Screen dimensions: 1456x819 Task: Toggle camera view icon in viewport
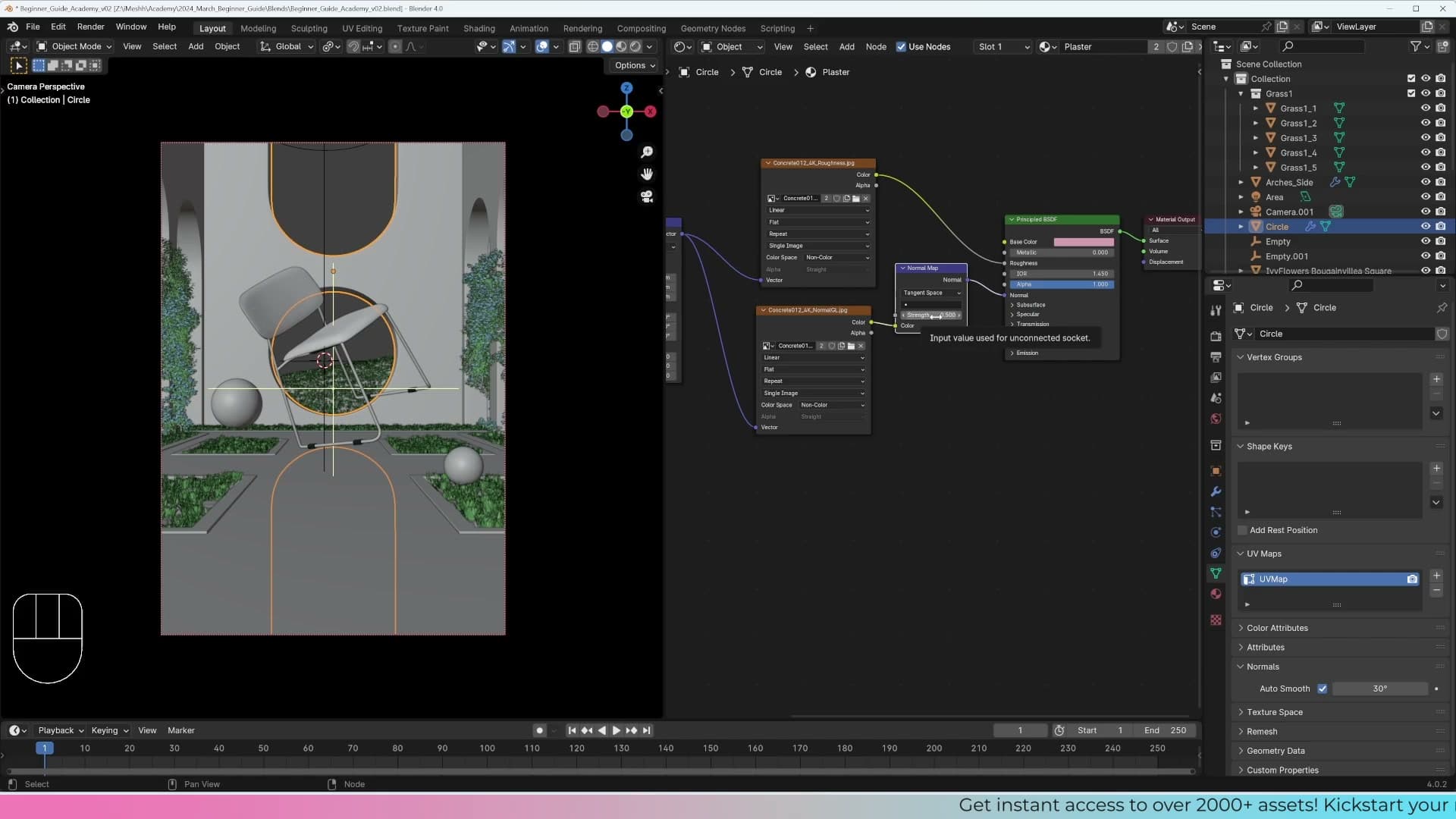click(x=647, y=196)
